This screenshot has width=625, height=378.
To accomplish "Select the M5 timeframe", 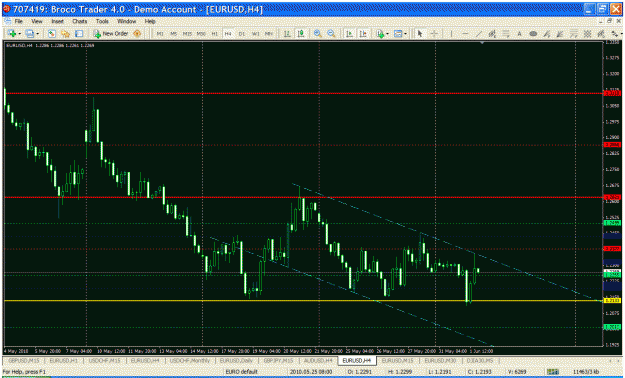I will coord(174,34).
